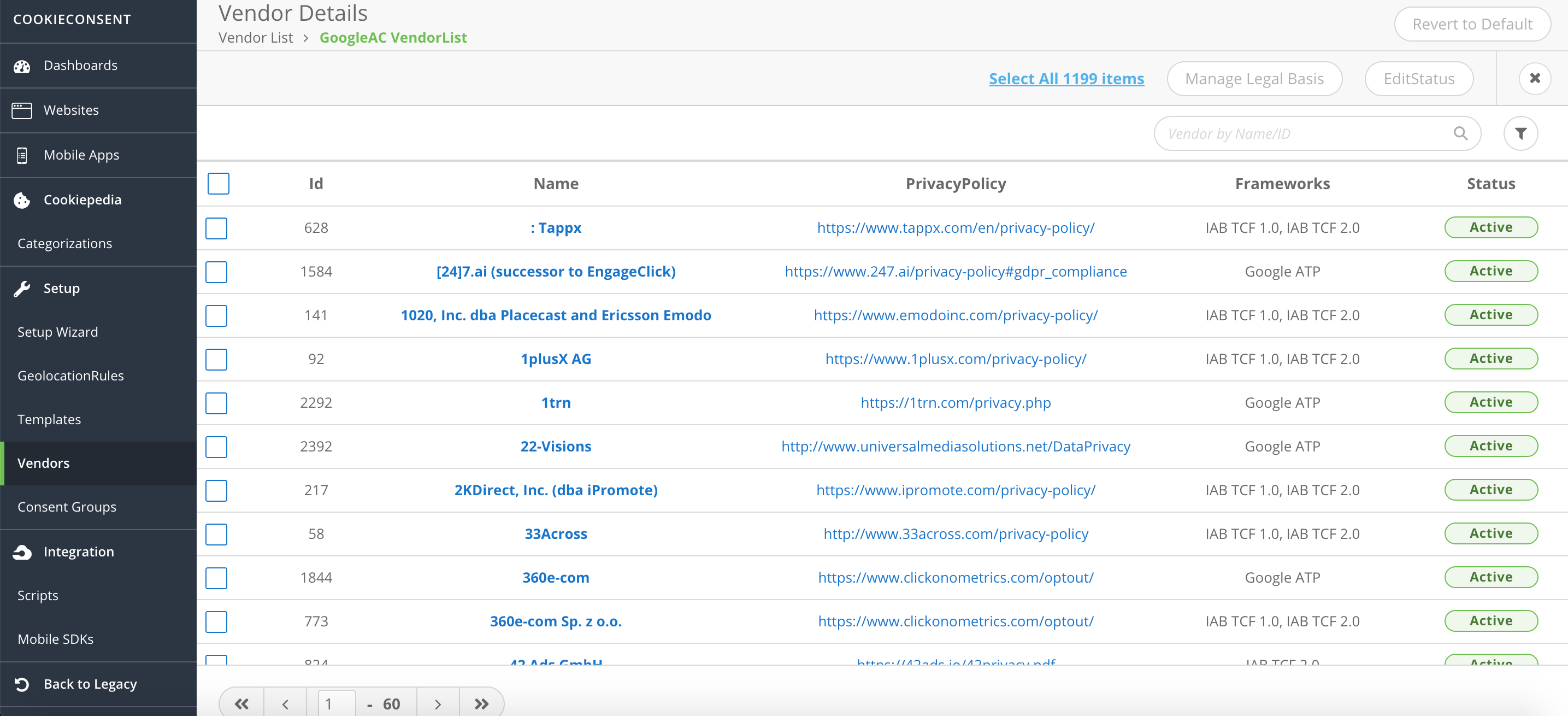This screenshot has width=1568, height=716.
Task: Click the PrivacyPolicy column header
Action: 956,184
